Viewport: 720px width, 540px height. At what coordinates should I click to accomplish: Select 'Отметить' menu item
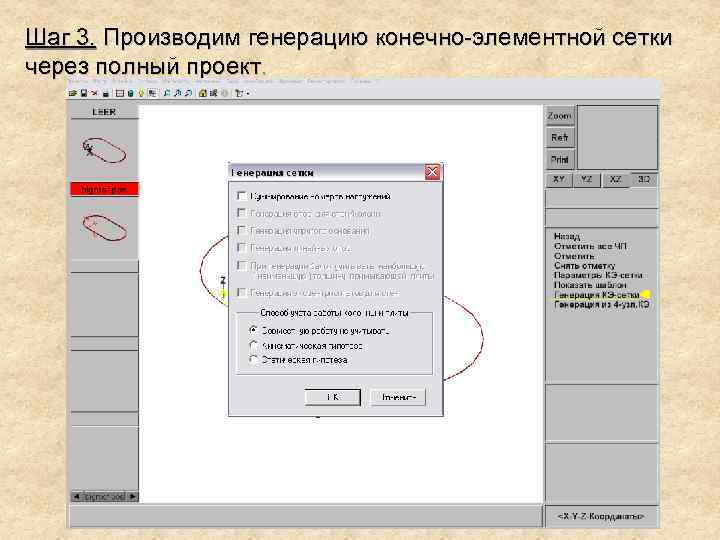(574, 256)
